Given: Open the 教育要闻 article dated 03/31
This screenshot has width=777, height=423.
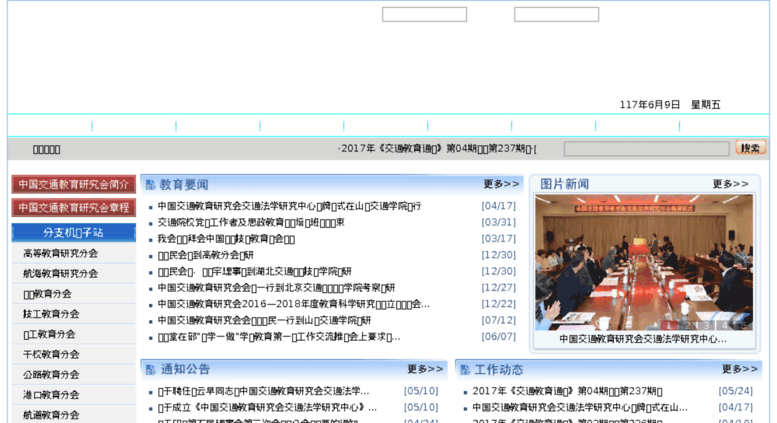Looking at the screenshot, I should pyautogui.click(x=251, y=222).
